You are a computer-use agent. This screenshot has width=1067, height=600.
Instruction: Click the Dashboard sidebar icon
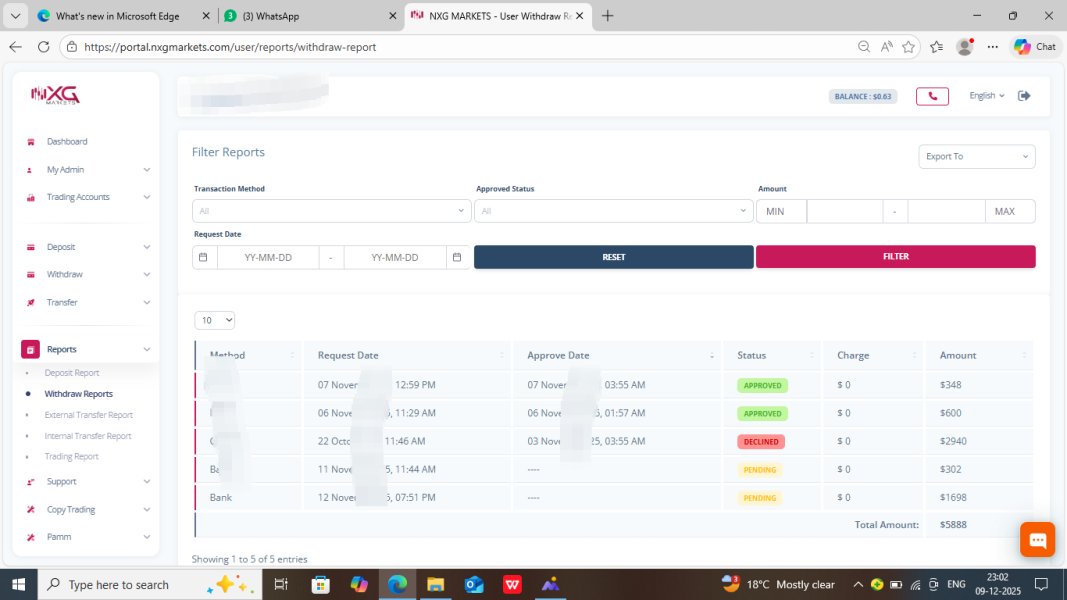(31, 142)
